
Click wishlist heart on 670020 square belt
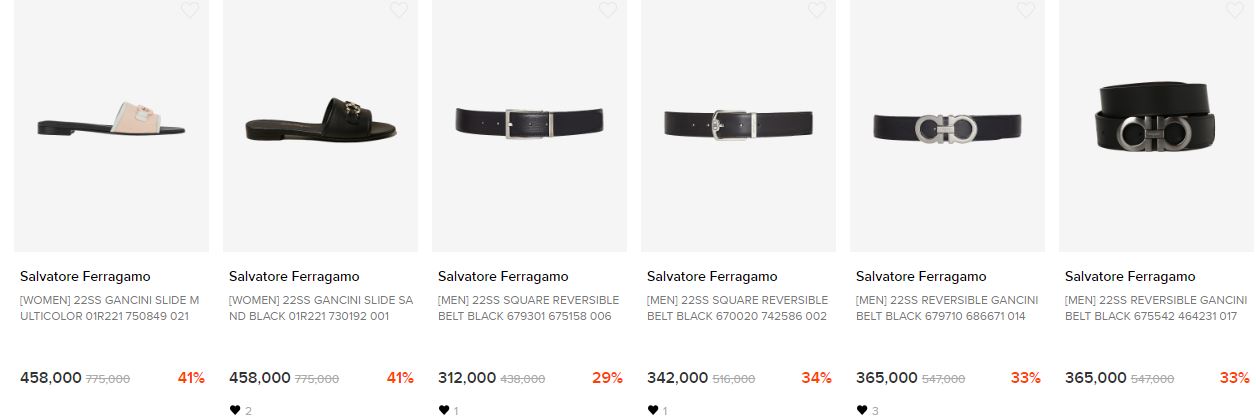(x=816, y=10)
